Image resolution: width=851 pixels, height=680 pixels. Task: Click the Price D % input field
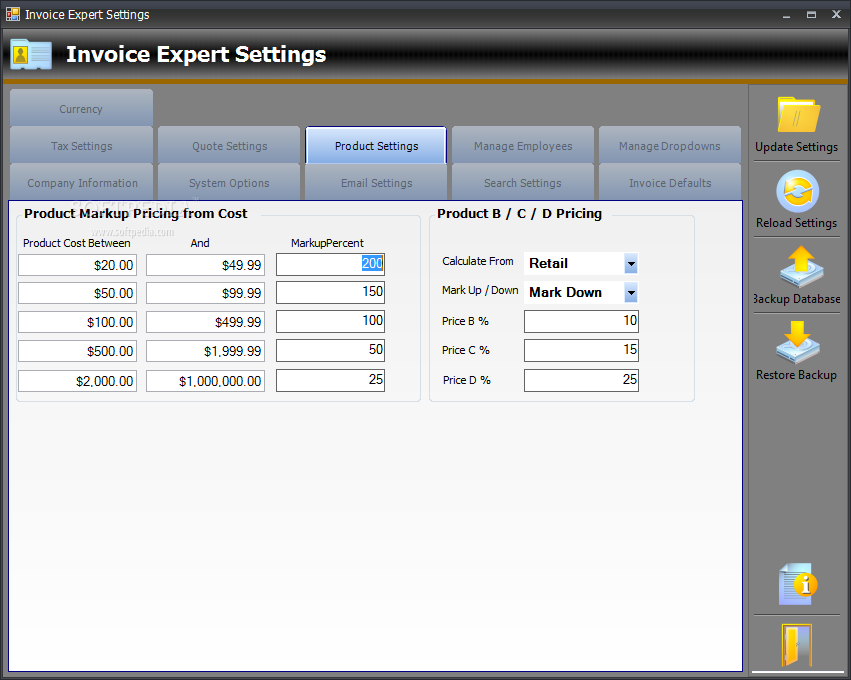[x=581, y=380]
